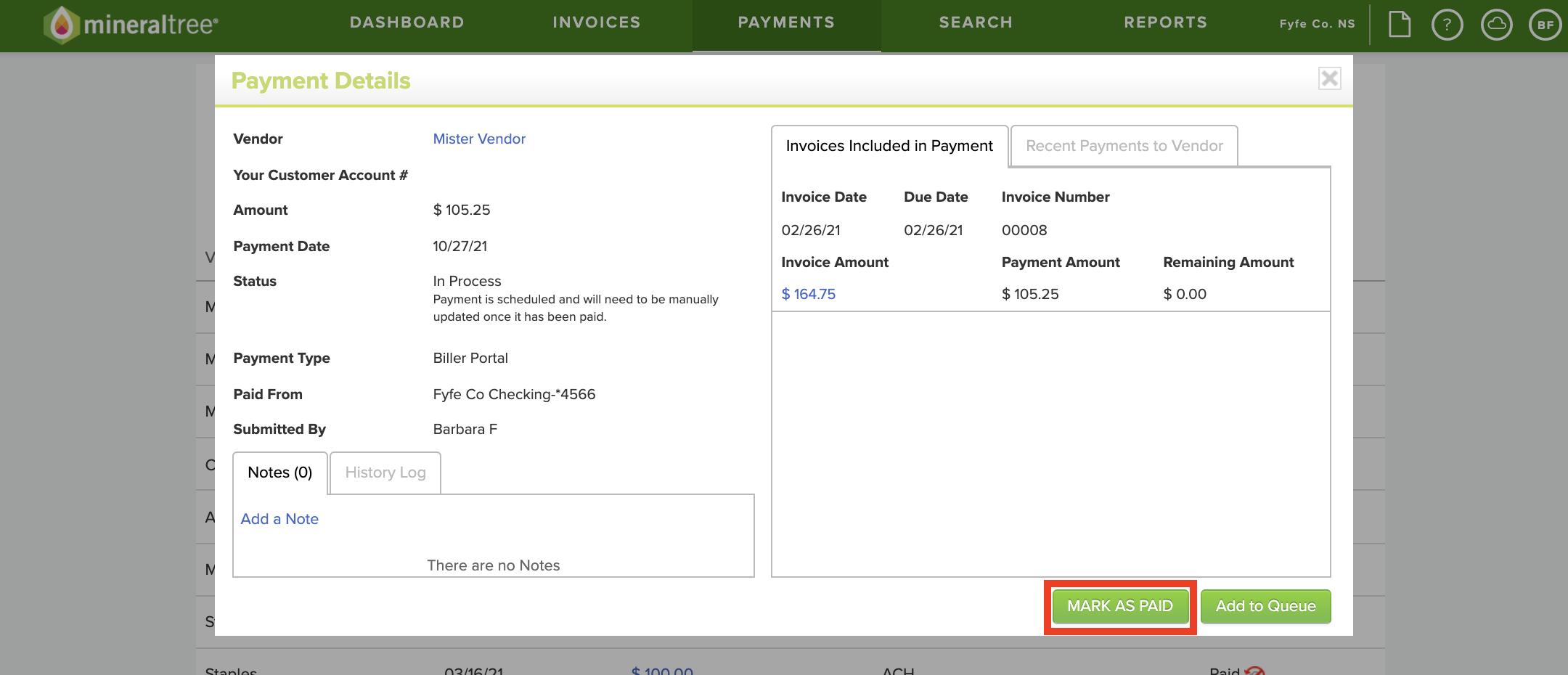Click the Remaining Amount $ 0.00 value

coord(1185,294)
